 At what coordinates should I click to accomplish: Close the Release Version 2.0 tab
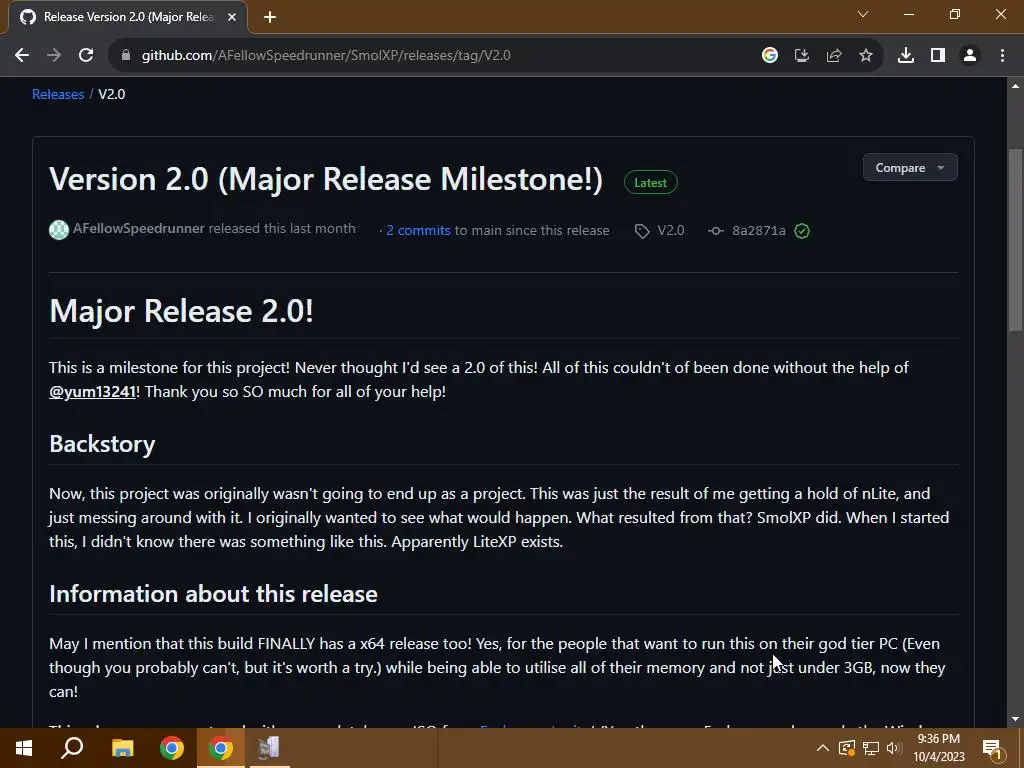coord(232,17)
